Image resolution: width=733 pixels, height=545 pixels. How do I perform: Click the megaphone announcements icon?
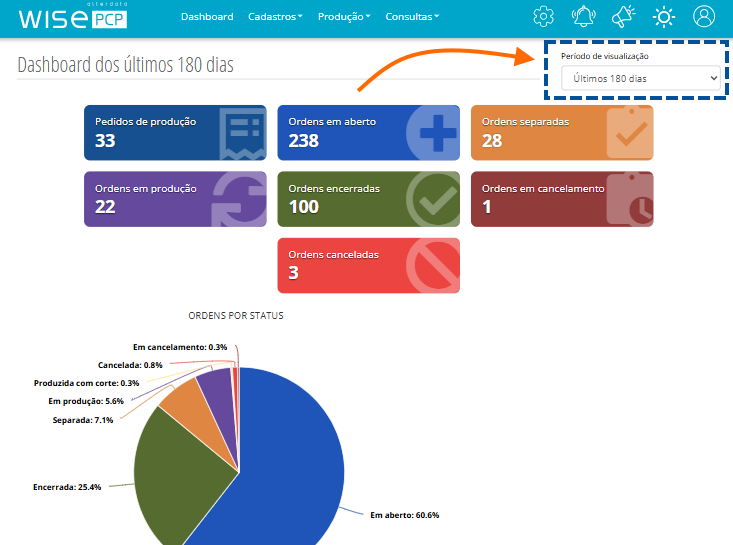624,17
